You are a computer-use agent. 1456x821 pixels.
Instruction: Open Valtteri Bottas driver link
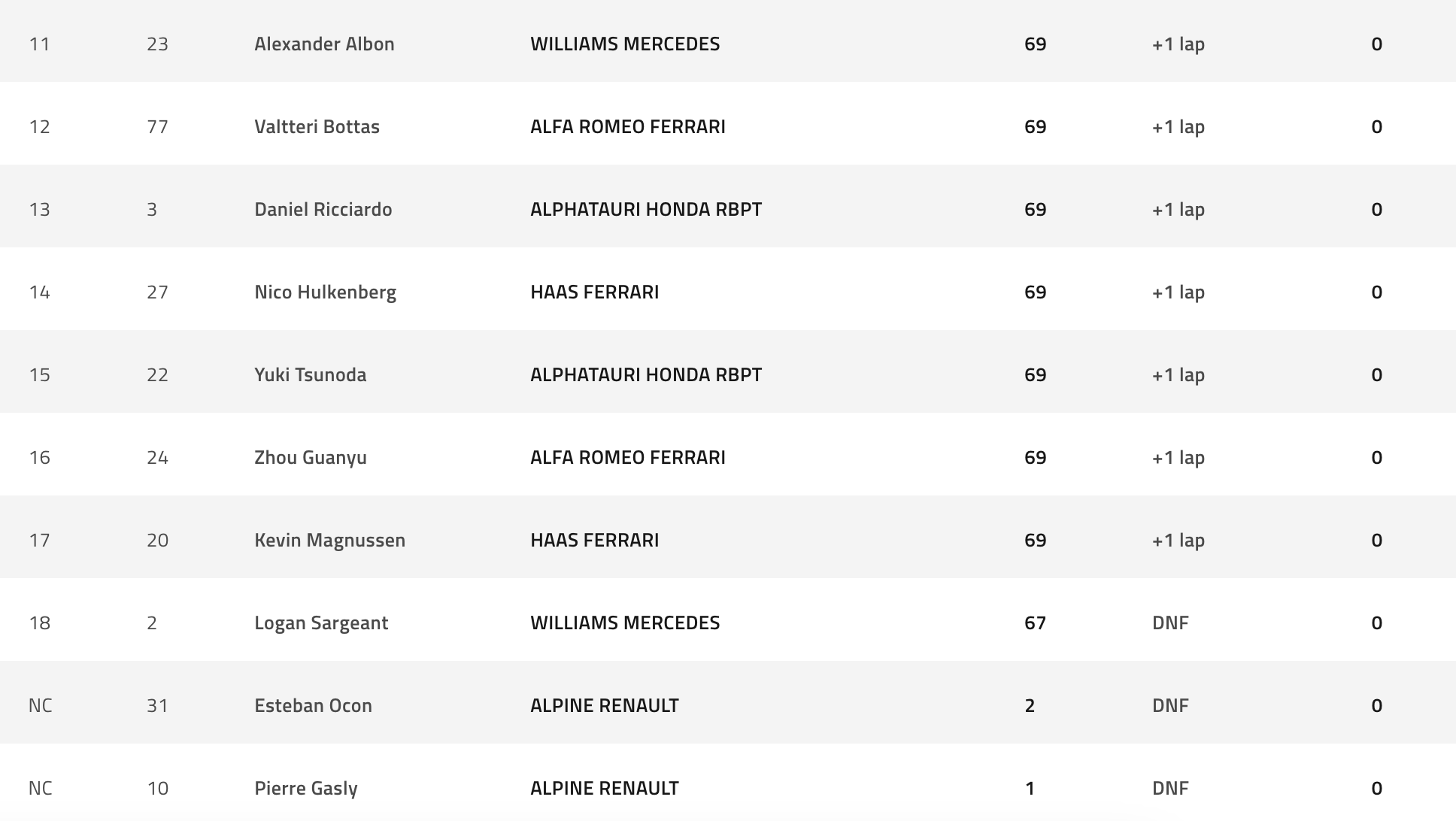click(317, 126)
